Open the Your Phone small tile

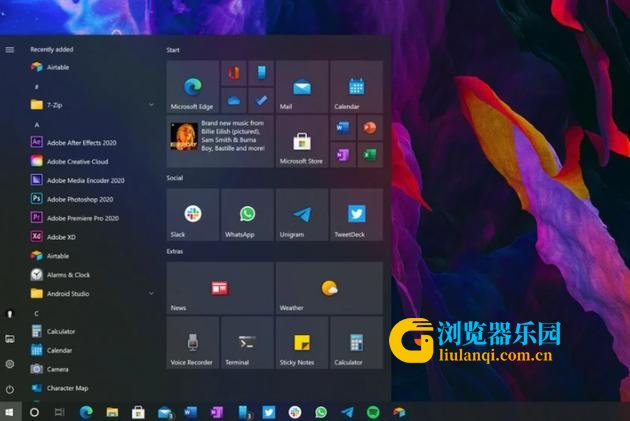tap(261, 73)
